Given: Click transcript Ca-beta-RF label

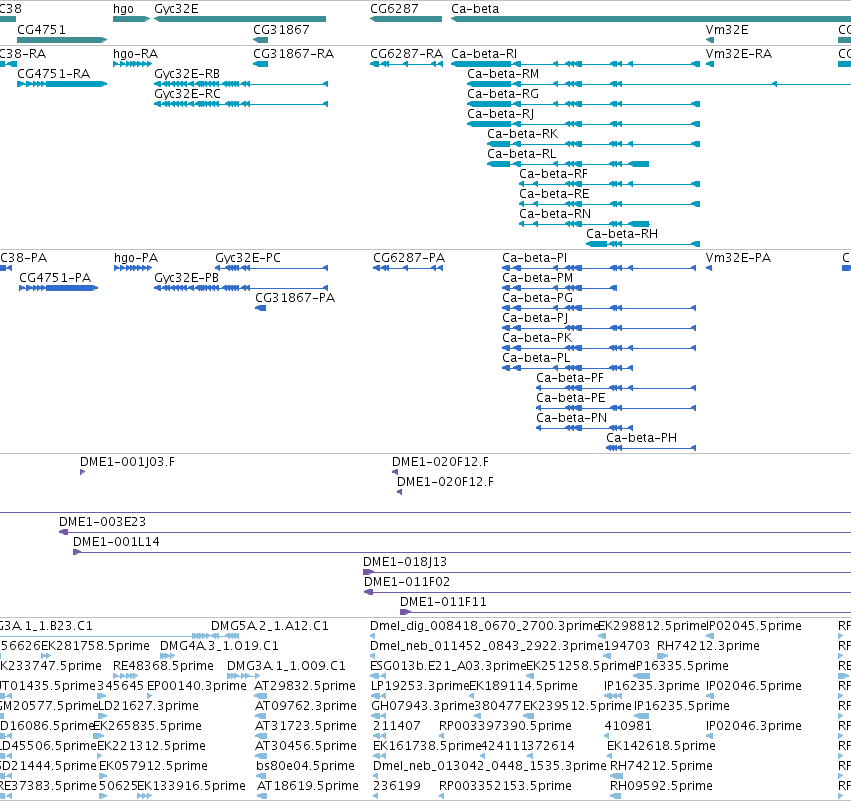Looking at the screenshot, I should coord(554,174).
